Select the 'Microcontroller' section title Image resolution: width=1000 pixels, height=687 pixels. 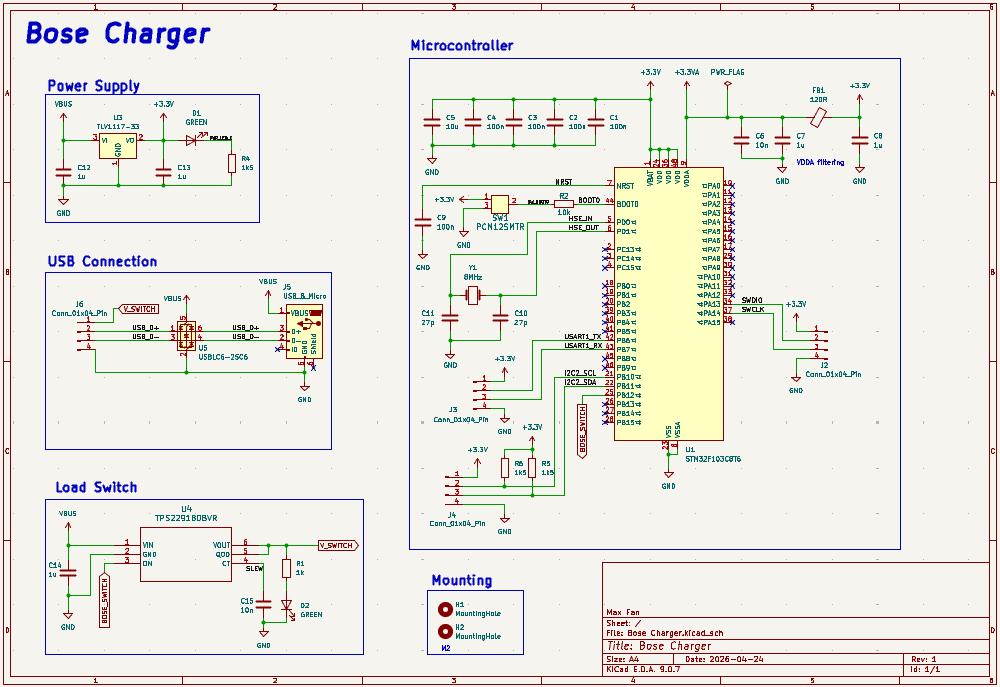click(x=462, y=45)
